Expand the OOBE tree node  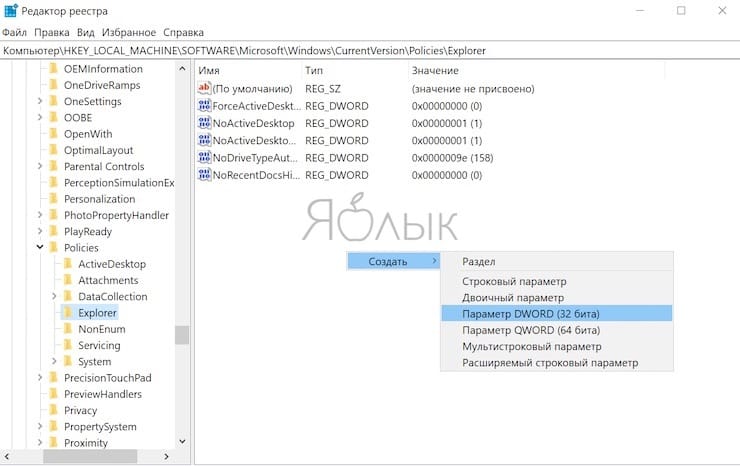click(40, 118)
